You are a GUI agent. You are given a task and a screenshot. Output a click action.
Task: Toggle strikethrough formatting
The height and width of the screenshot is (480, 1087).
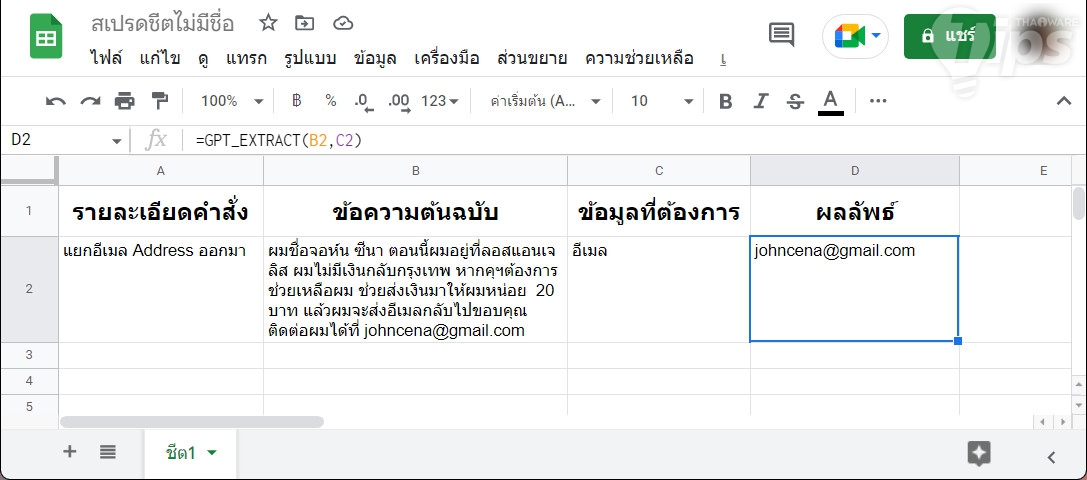[796, 101]
